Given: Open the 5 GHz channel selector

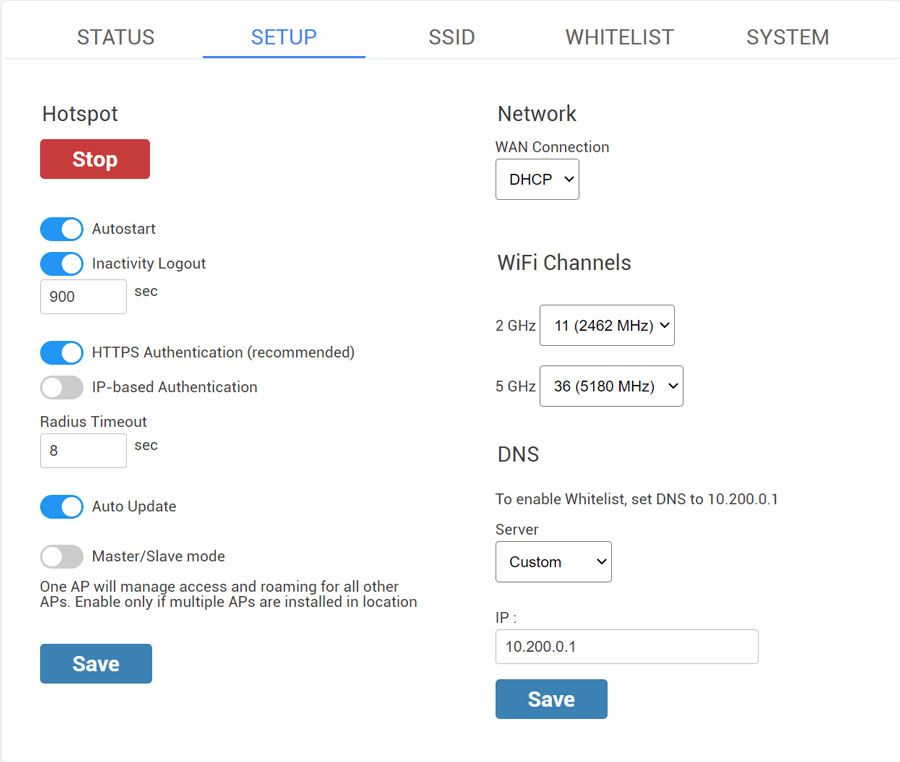Looking at the screenshot, I should pyautogui.click(x=611, y=386).
